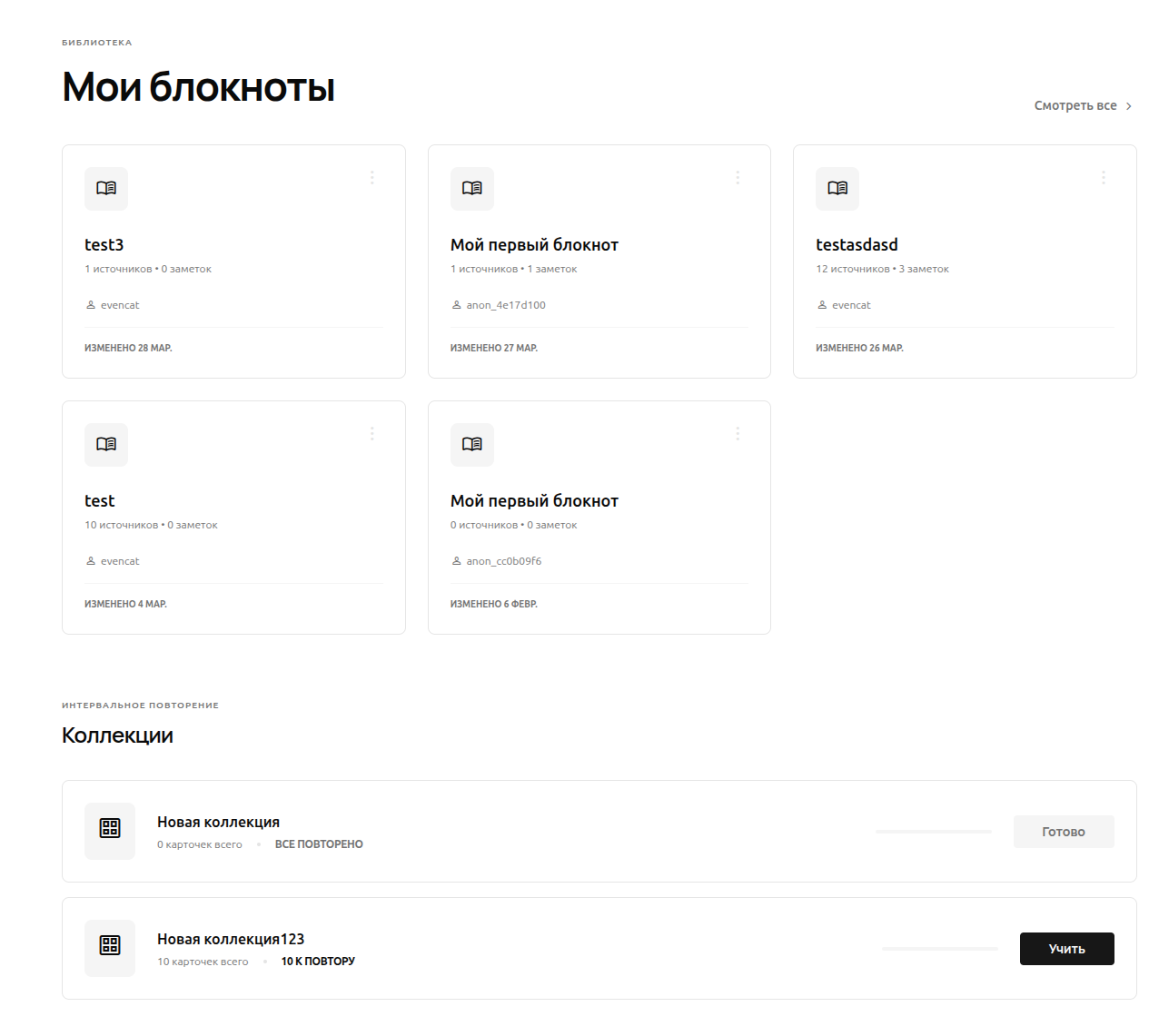This screenshot has height=1036, width=1149.
Task: Click the Новая коллекция title with 0 cards
Action: pyautogui.click(x=218, y=822)
